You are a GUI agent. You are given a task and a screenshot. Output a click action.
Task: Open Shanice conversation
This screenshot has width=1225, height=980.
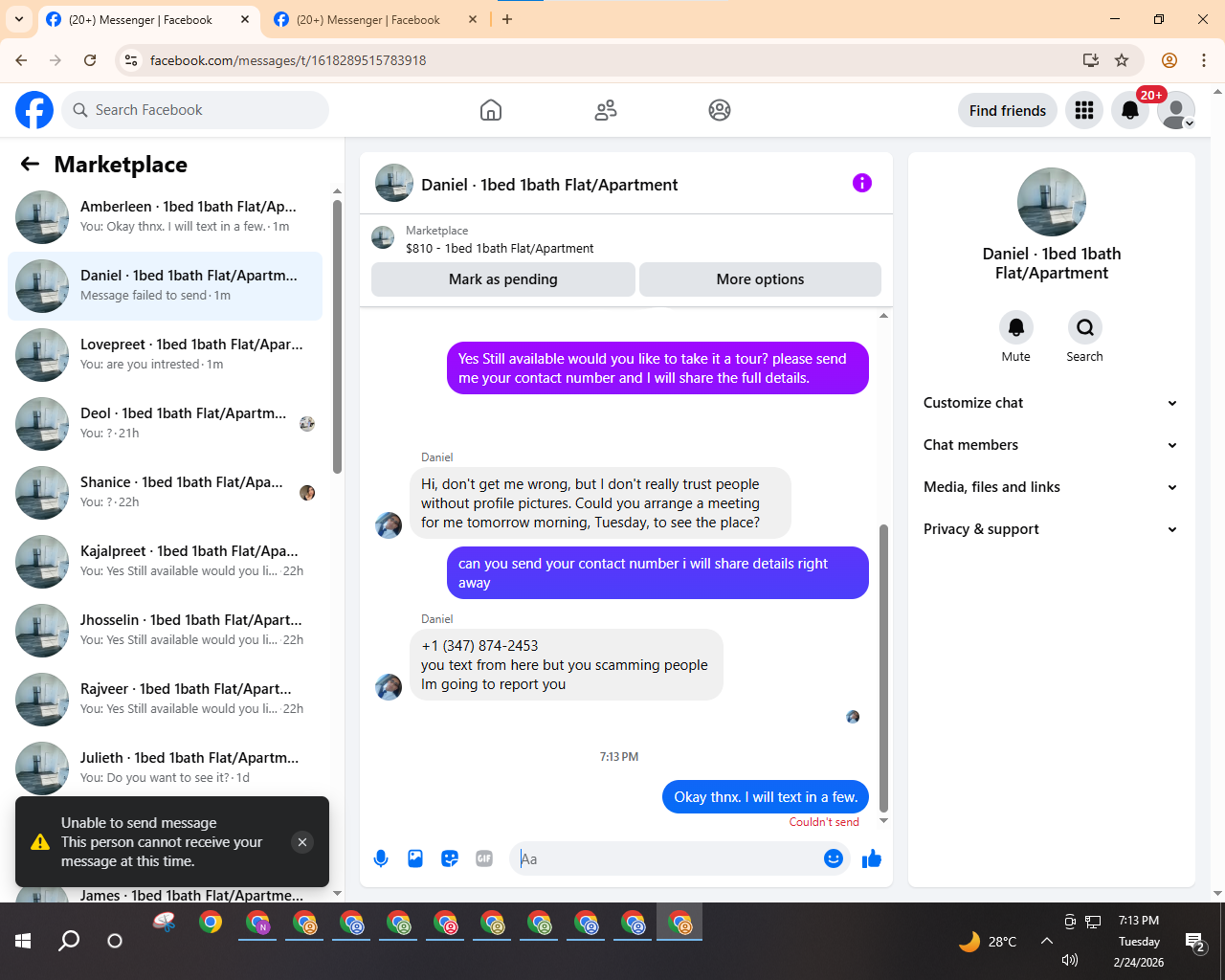(165, 493)
